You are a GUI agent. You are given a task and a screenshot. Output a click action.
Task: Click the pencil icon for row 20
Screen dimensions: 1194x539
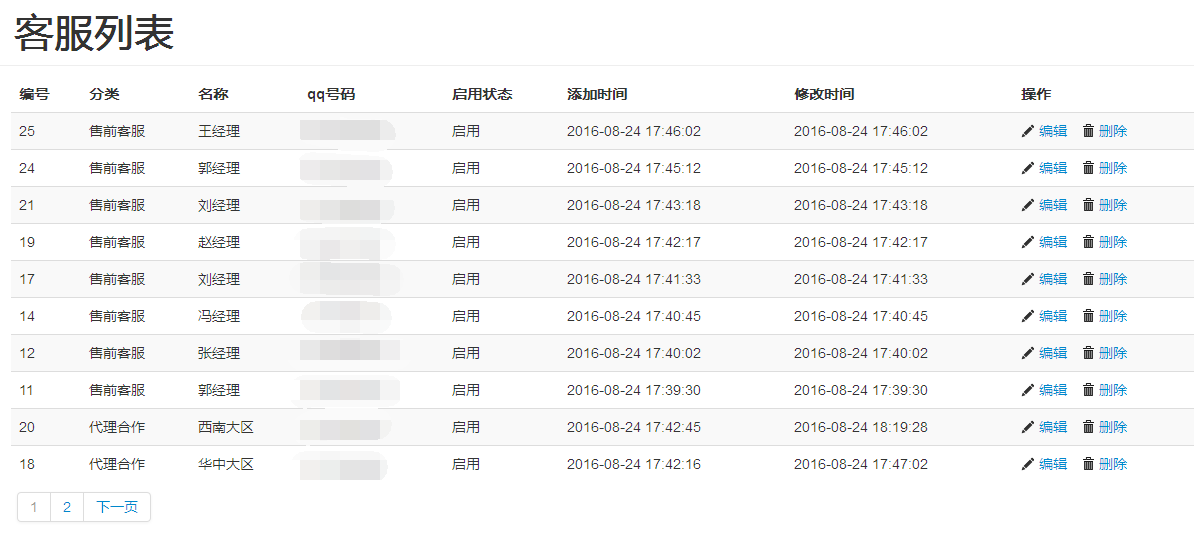pyautogui.click(x=1027, y=427)
